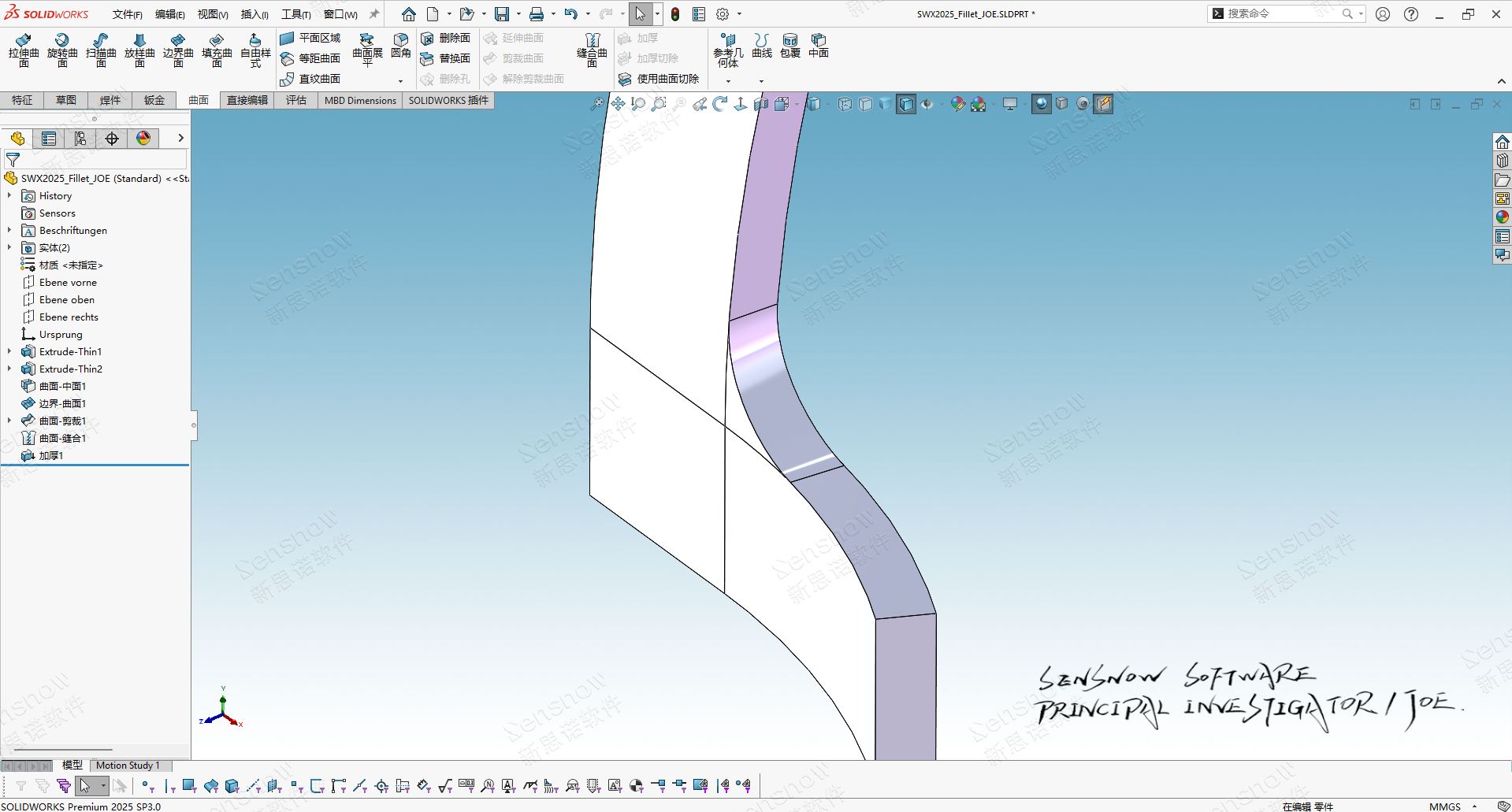Open the PropertyManager tab in left panel

tap(49, 139)
